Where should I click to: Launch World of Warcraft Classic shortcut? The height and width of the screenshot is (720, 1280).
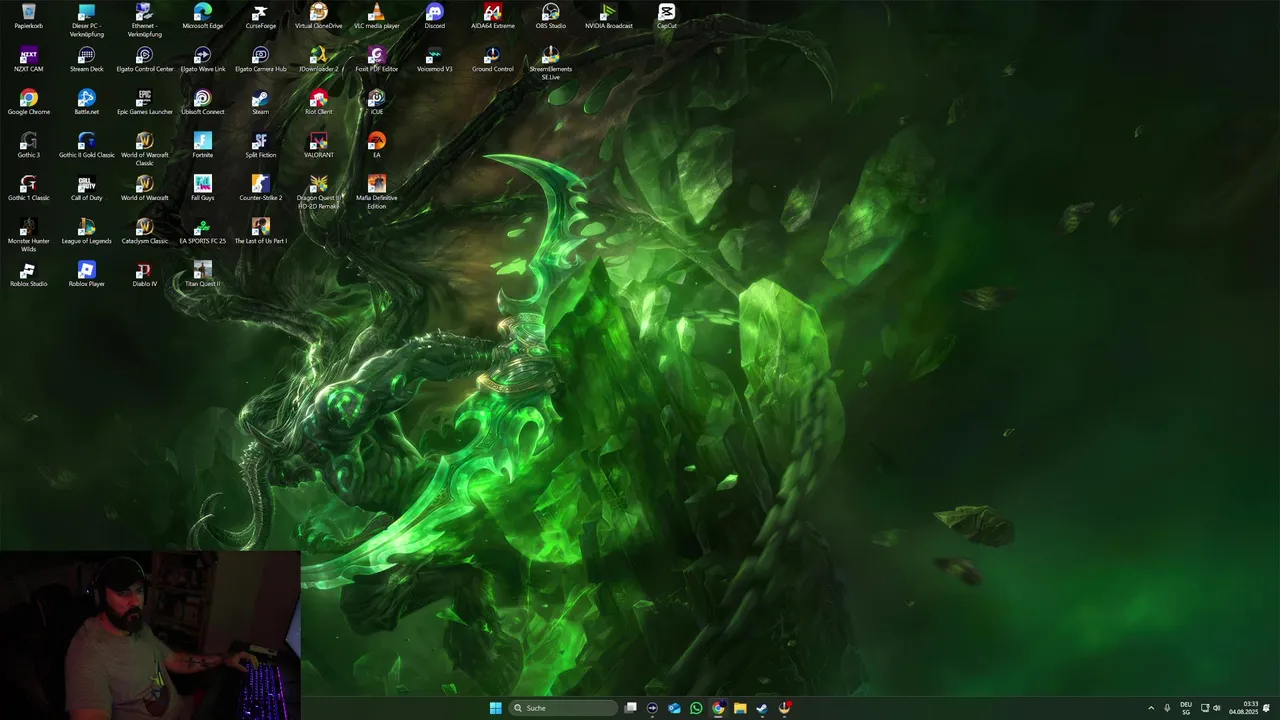(145, 149)
